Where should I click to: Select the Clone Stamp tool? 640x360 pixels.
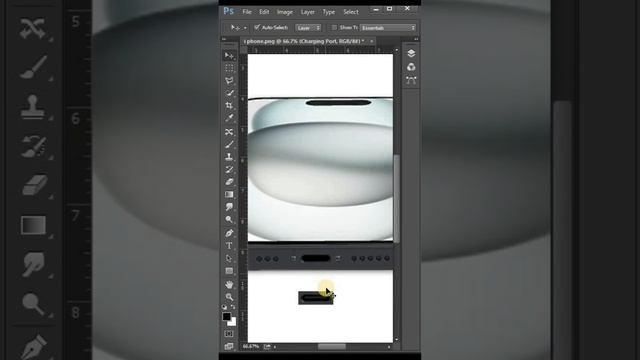coord(229,157)
